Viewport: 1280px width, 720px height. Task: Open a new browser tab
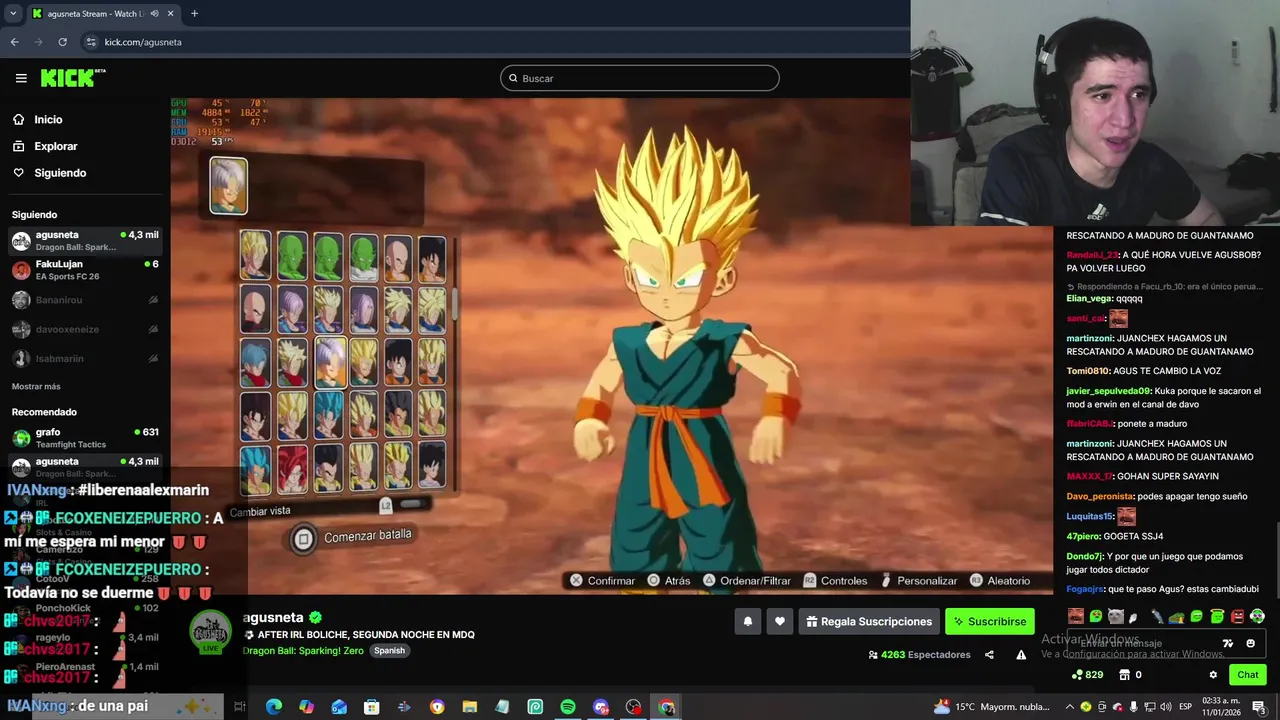pos(194,13)
